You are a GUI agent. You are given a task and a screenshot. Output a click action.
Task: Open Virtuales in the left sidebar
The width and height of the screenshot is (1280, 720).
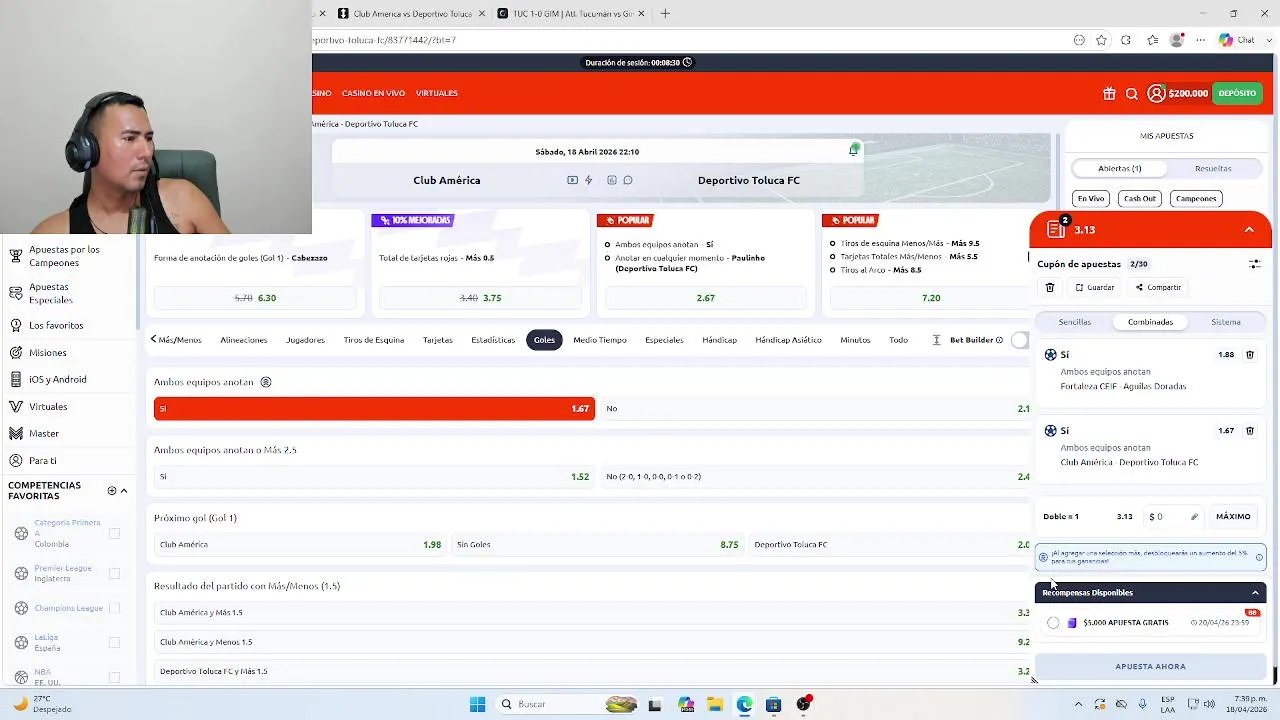point(48,407)
